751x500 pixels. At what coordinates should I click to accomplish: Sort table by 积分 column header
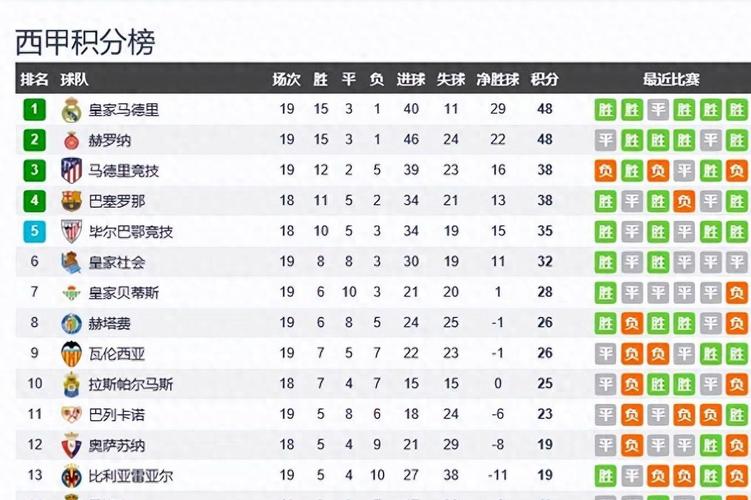click(545, 79)
